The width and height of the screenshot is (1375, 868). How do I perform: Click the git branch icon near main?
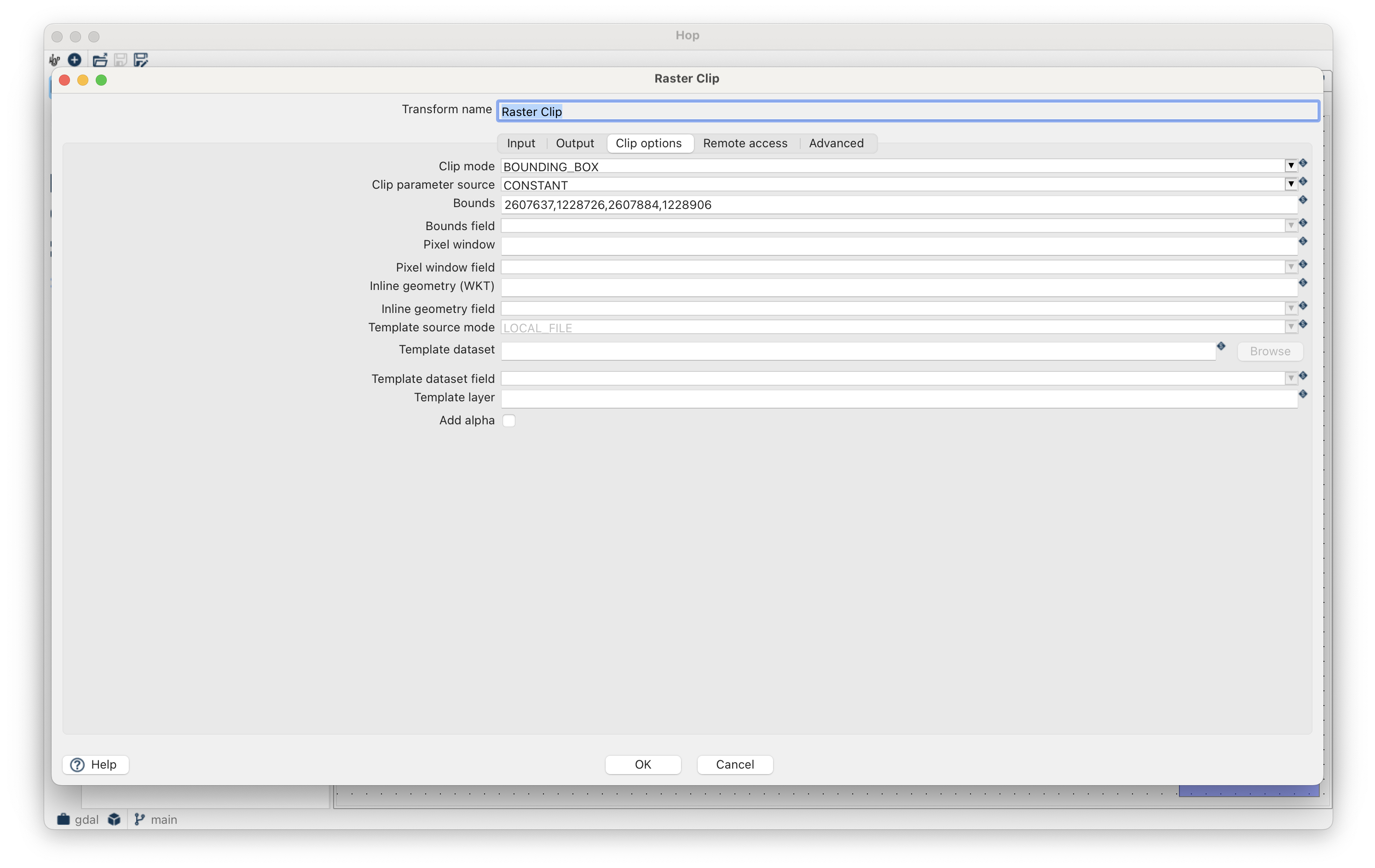(x=139, y=820)
